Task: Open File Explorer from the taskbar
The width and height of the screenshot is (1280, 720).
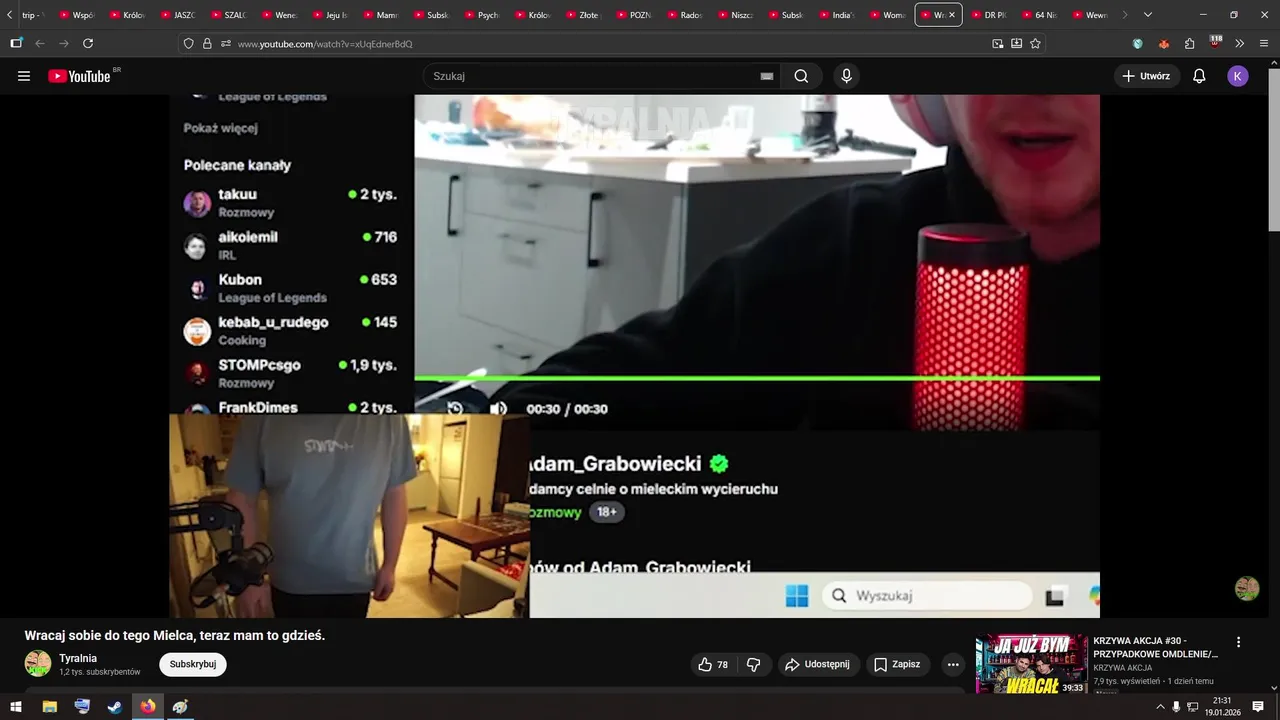Action: (x=49, y=707)
